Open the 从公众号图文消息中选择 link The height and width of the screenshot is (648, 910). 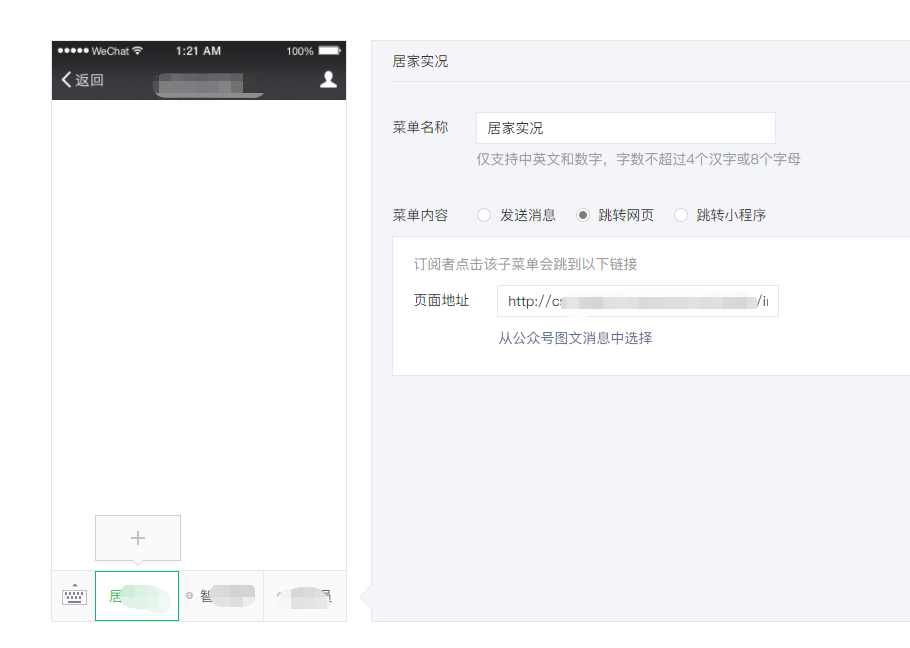[x=575, y=338]
